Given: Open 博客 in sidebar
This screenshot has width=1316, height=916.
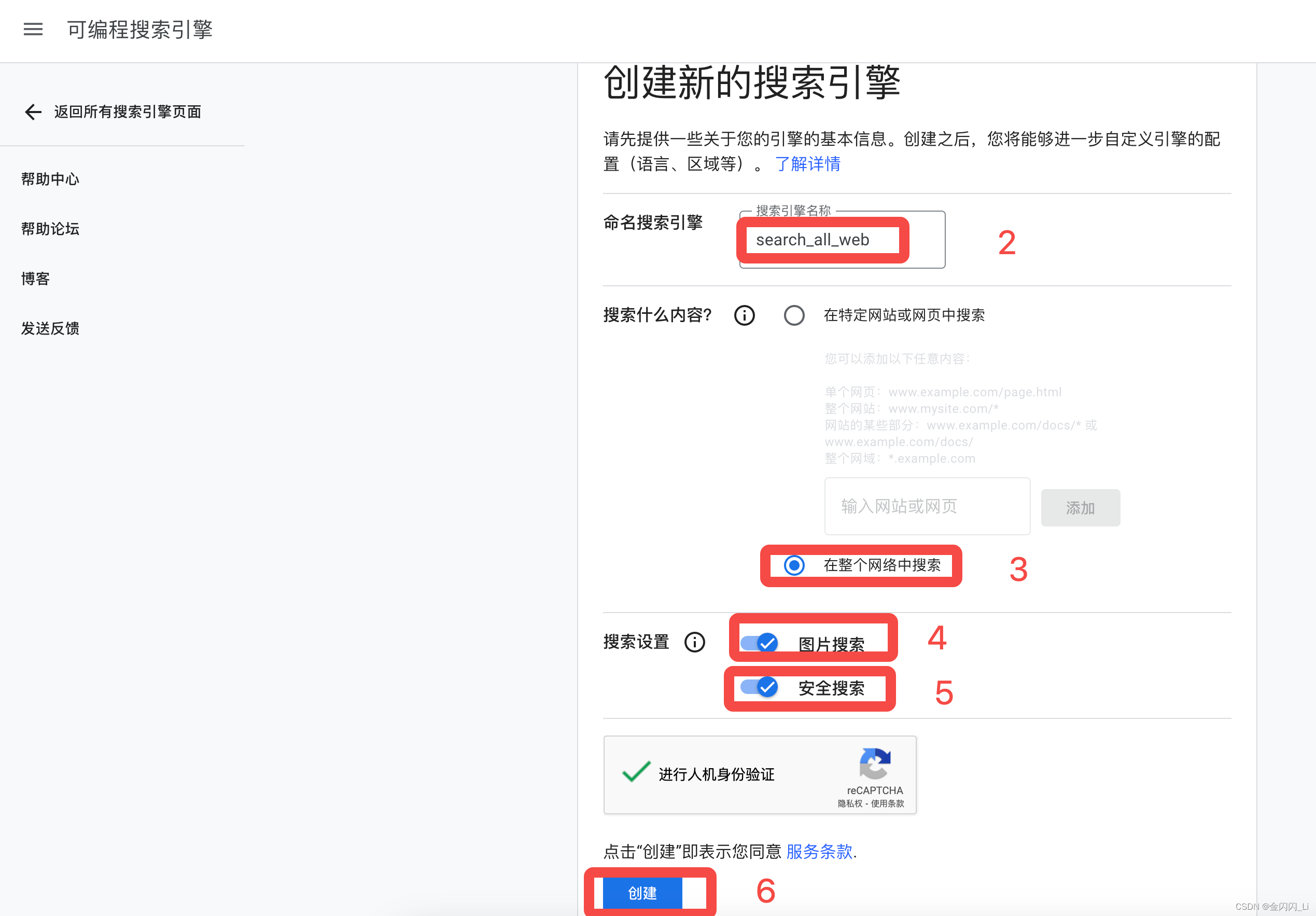Looking at the screenshot, I should click(36, 279).
